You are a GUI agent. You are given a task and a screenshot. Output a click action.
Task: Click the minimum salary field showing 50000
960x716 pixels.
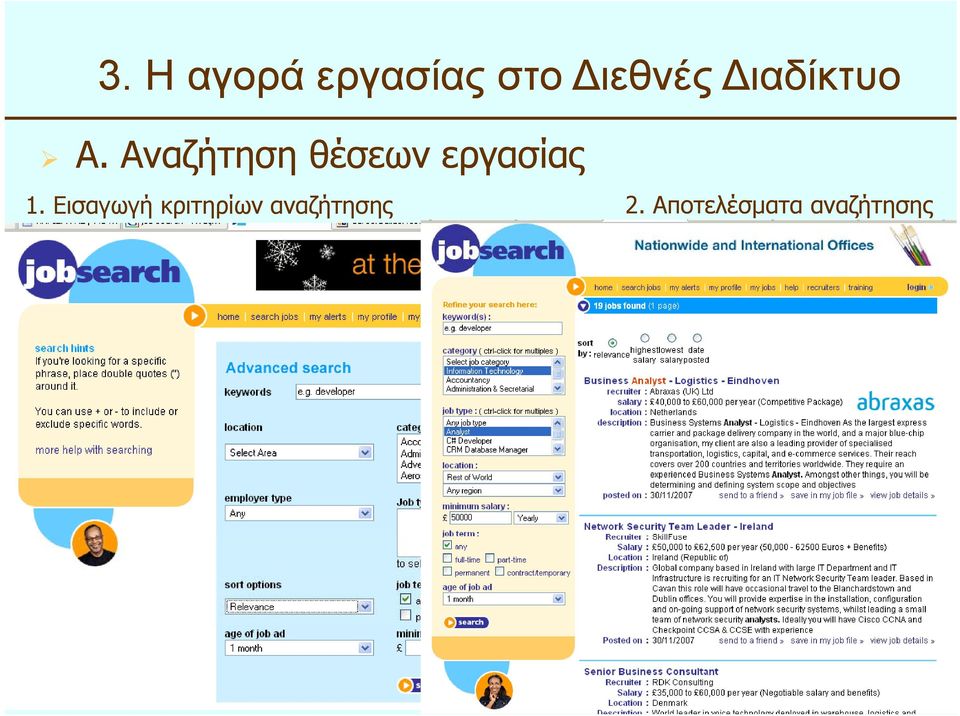click(x=480, y=518)
